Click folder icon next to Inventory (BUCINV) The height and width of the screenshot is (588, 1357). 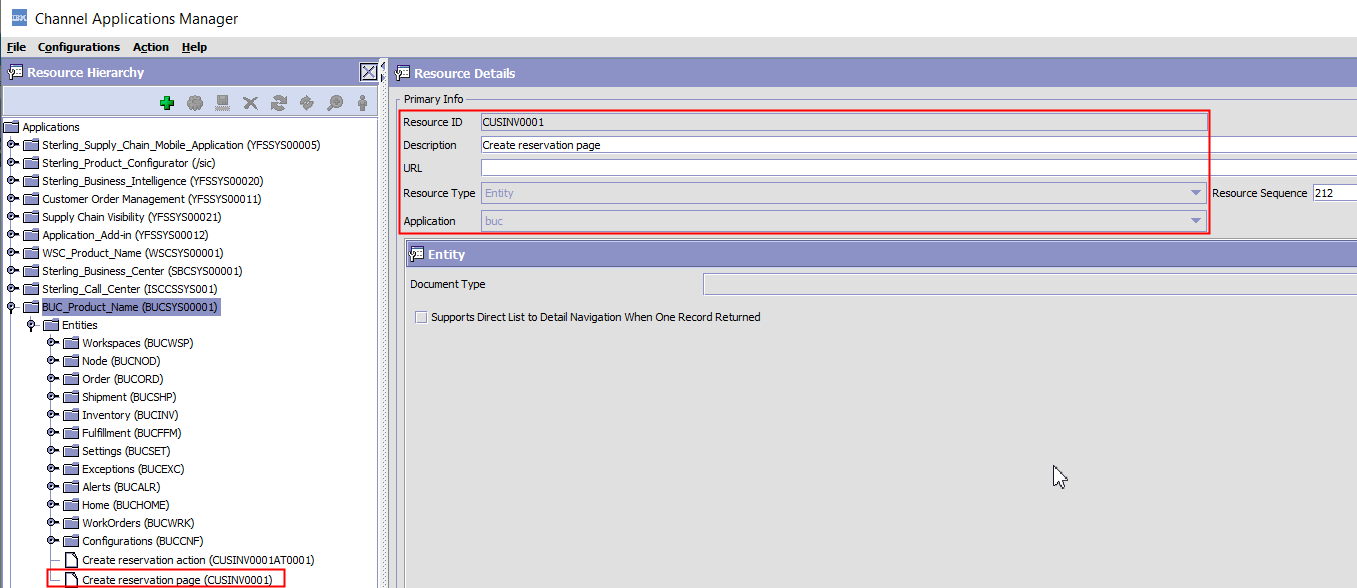[x=71, y=415]
